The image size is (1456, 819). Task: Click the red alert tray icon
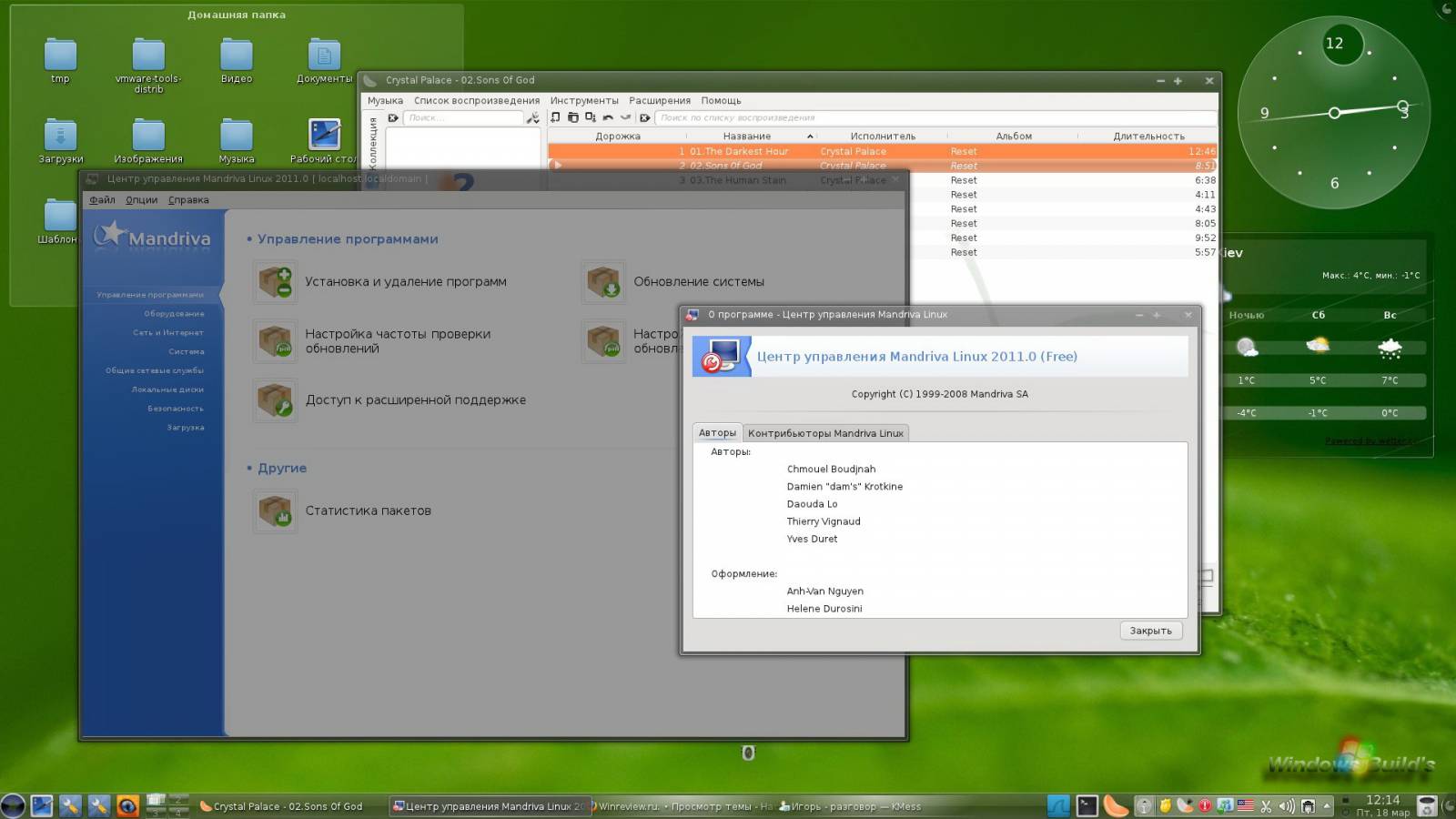pos(1204,806)
